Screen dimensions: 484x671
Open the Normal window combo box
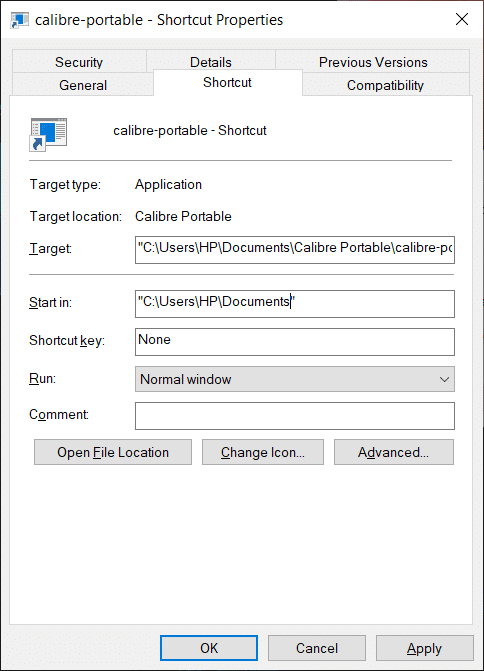click(295, 379)
